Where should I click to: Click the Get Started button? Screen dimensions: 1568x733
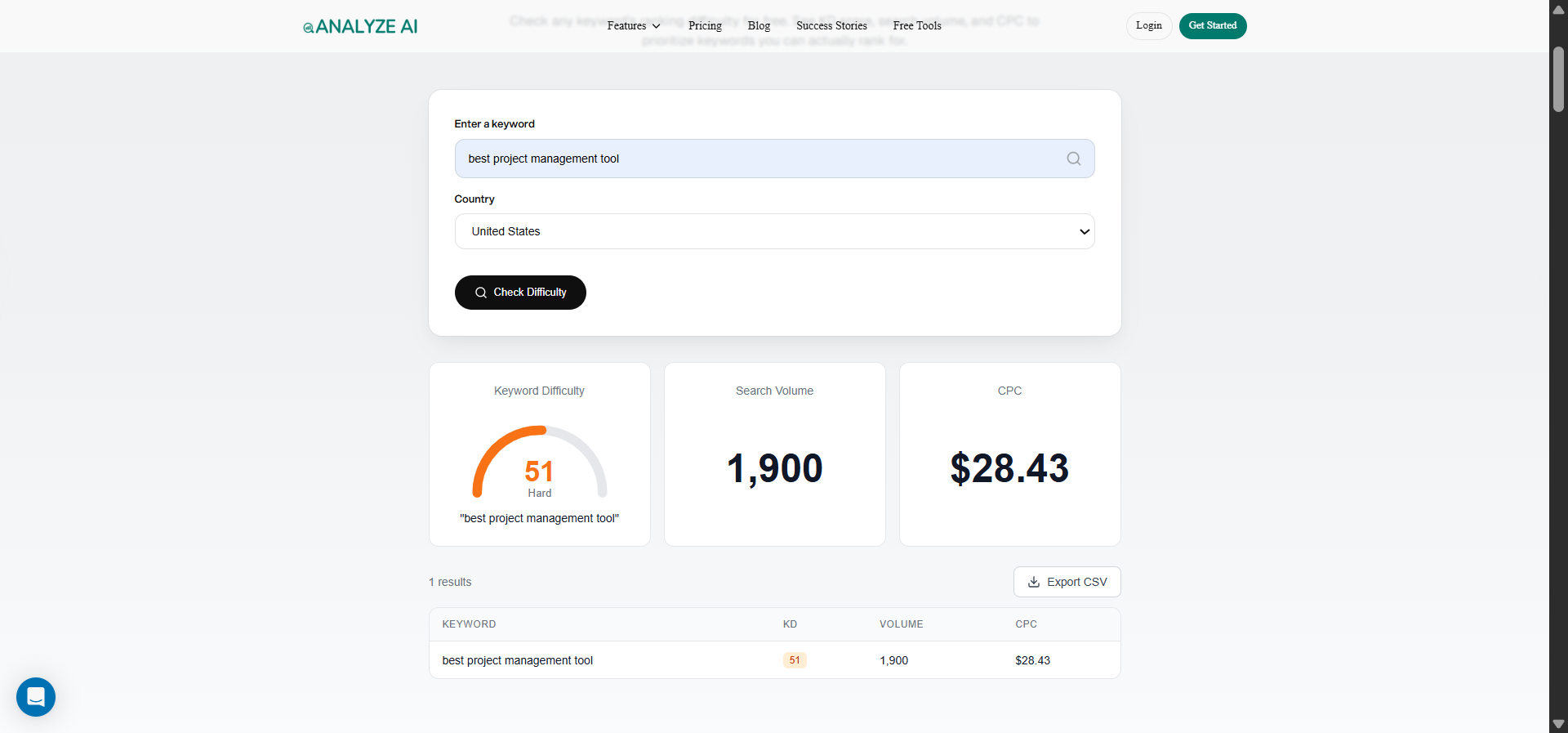pos(1212,26)
